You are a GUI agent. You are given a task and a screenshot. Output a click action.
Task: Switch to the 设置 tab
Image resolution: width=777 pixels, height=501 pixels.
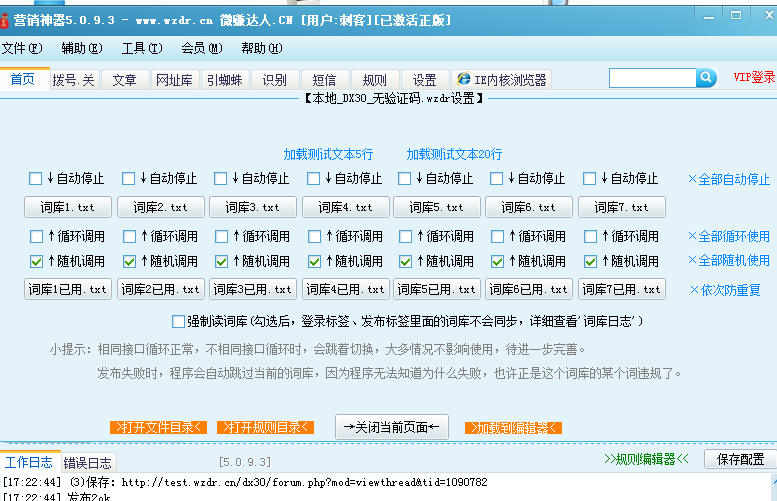point(425,80)
